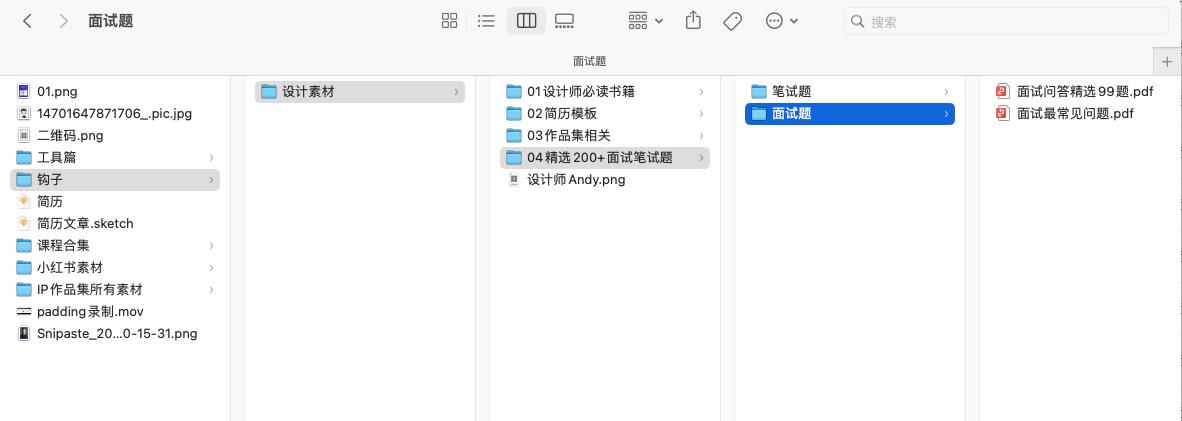Click the highlighted 面试题 folder icon
This screenshot has width=1182, height=421.
click(758, 114)
